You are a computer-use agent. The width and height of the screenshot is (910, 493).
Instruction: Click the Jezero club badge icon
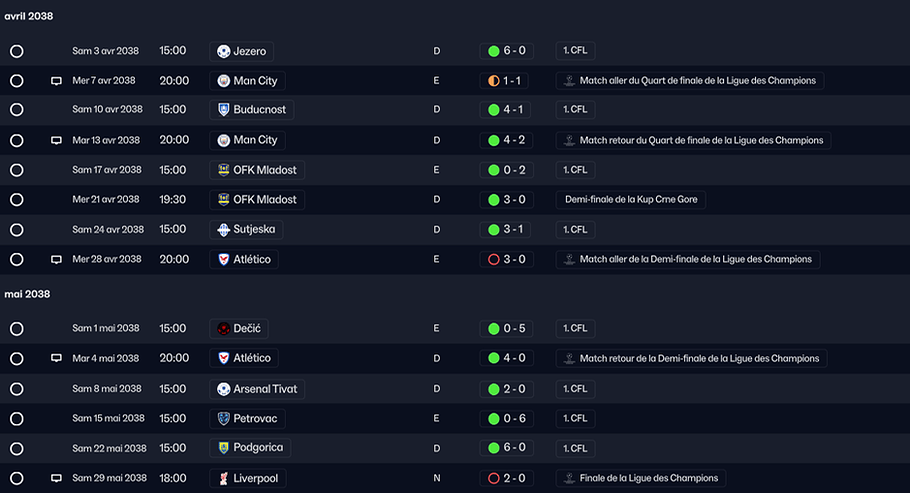[x=223, y=51]
